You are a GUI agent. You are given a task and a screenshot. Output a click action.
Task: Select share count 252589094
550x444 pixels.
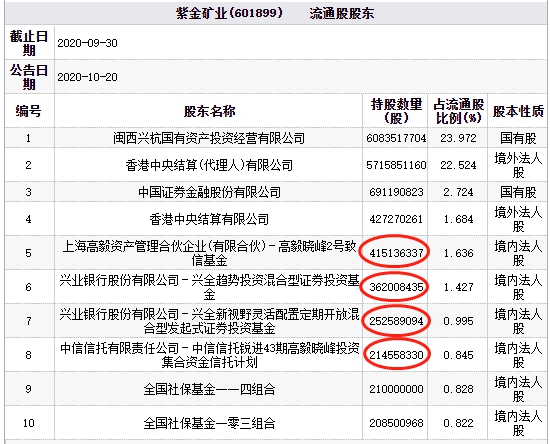(396, 321)
